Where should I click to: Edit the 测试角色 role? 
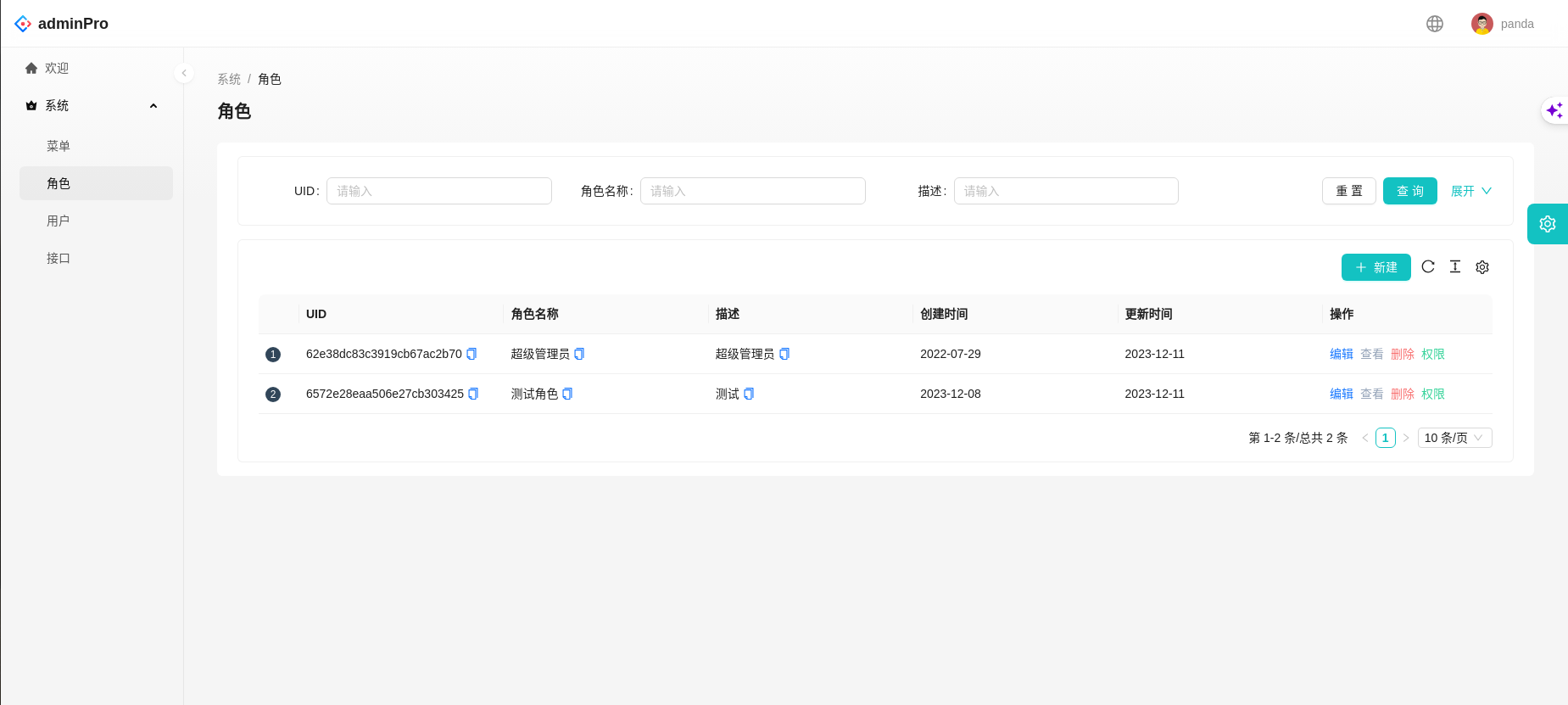click(x=1342, y=394)
